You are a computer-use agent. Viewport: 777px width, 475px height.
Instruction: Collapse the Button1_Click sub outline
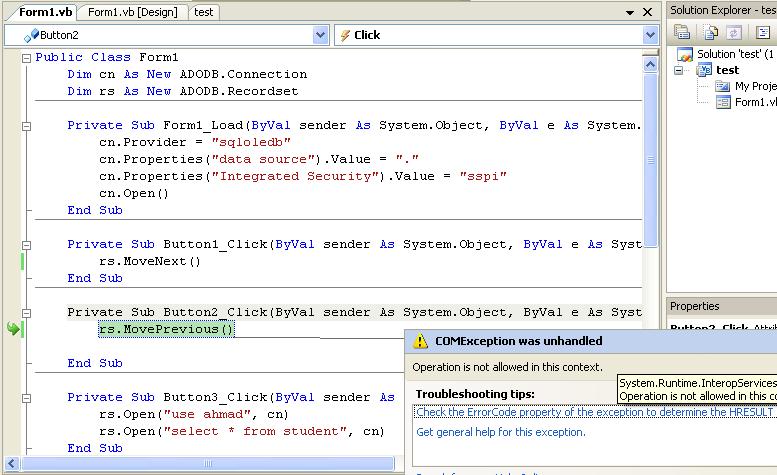click(26, 245)
